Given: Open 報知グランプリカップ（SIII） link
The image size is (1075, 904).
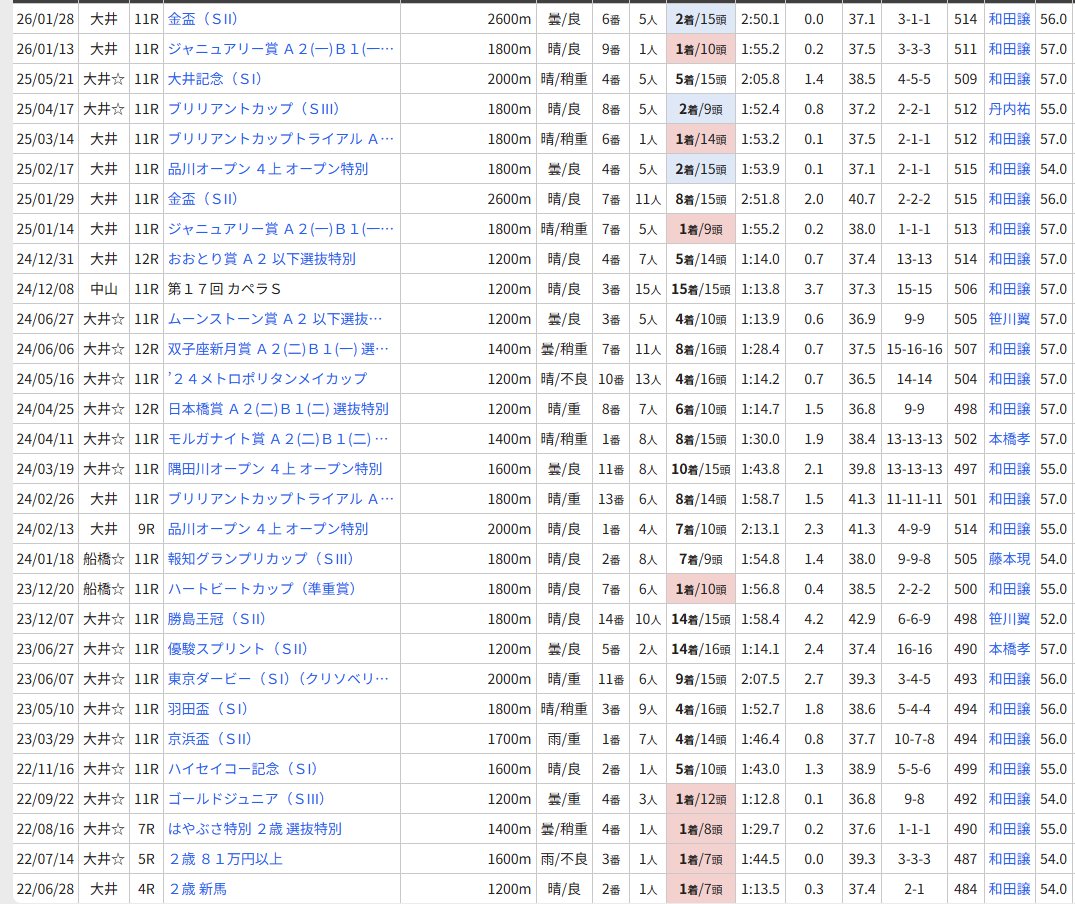Looking at the screenshot, I should [261, 559].
